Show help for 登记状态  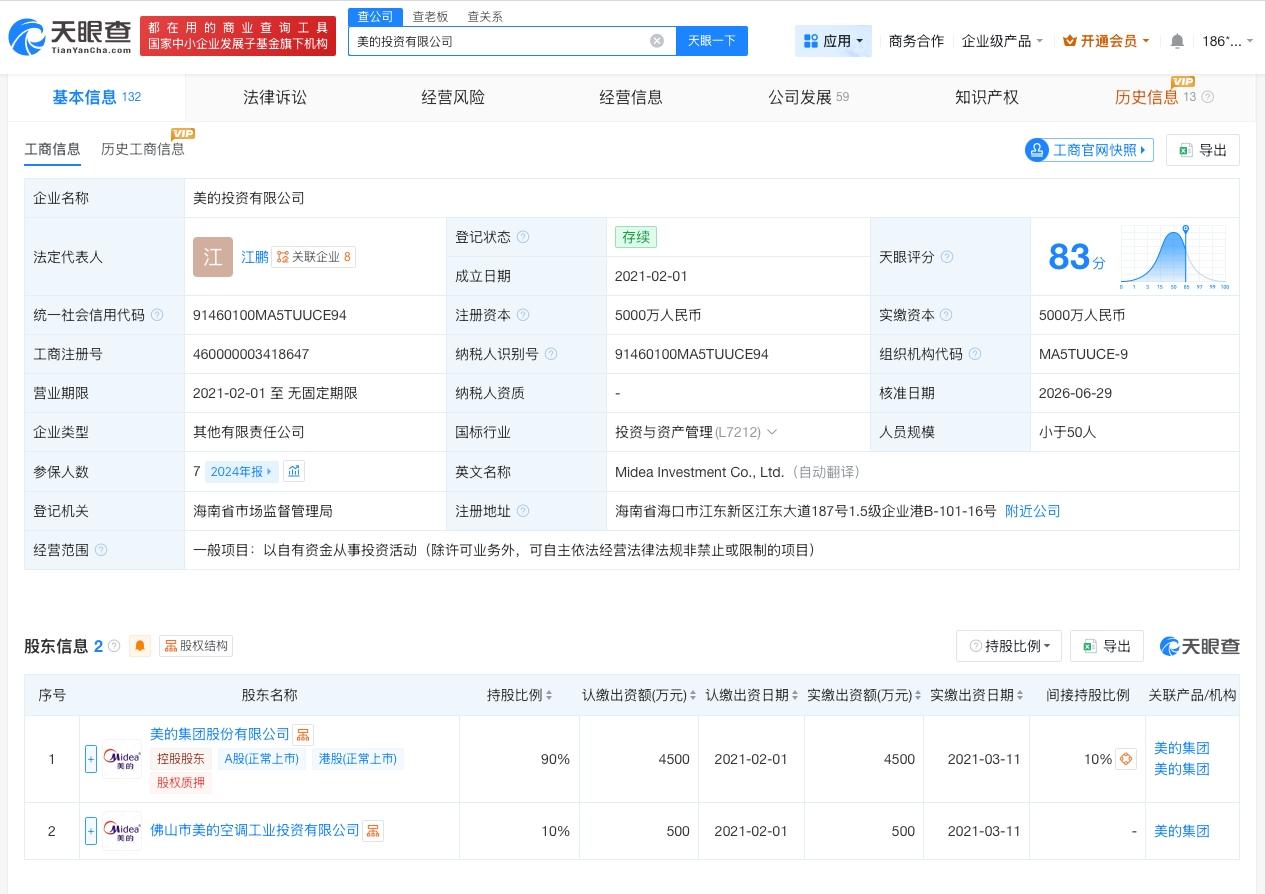click(x=522, y=237)
